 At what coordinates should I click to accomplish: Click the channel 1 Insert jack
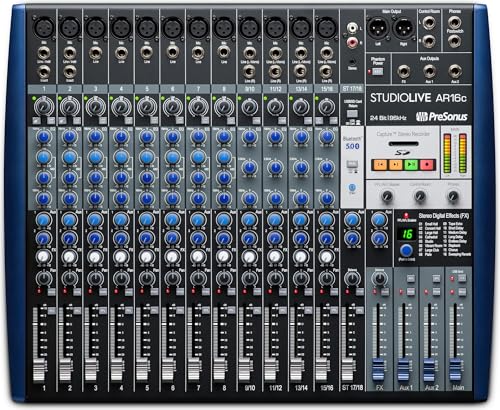pyautogui.click(x=44, y=72)
